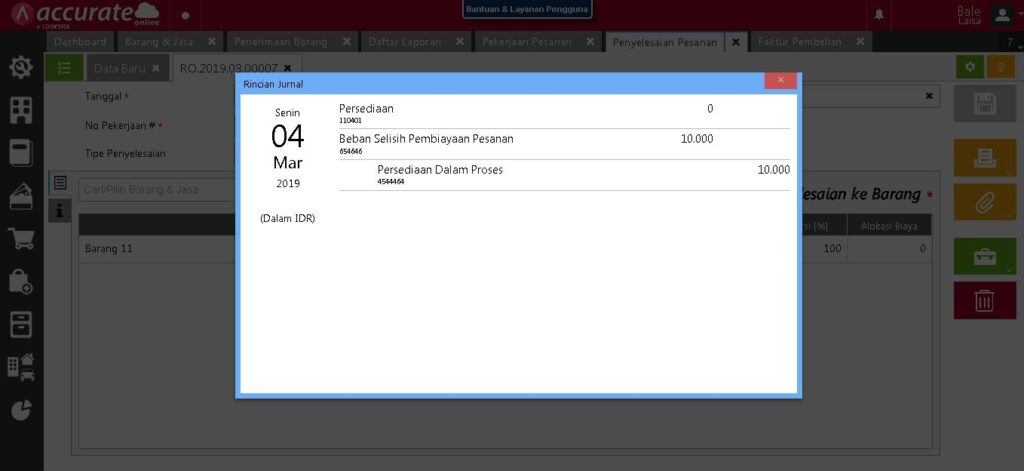The width and height of the screenshot is (1024, 471).
Task: Close the Daftar Laporan tab
Action: click(x=460, y=42)
